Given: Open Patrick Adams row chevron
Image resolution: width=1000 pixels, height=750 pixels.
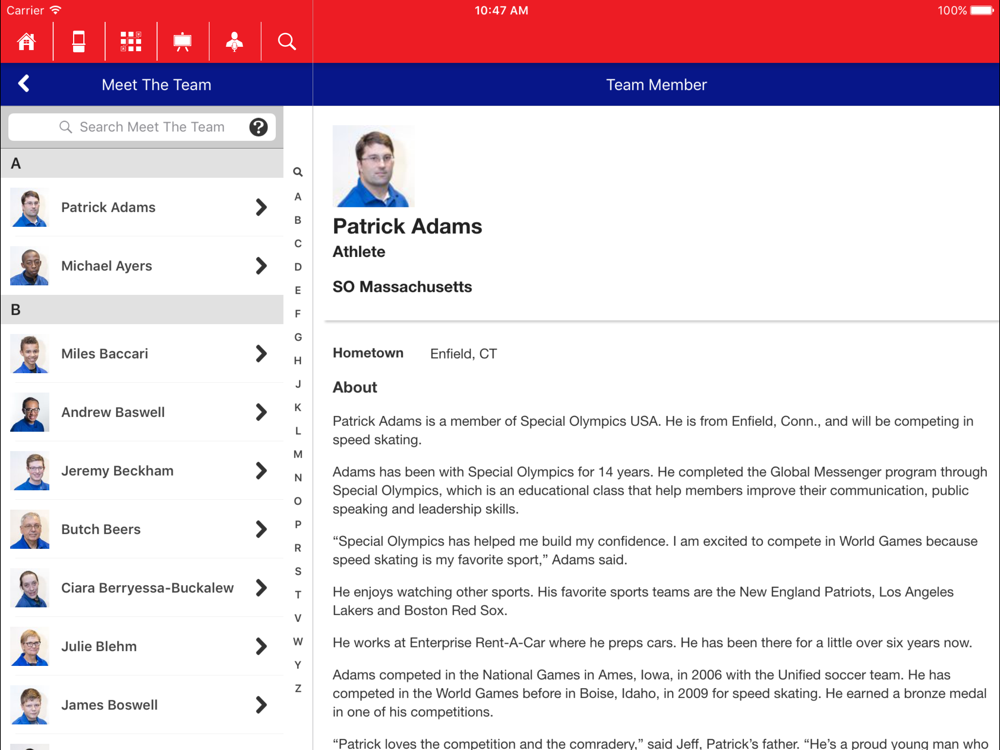Looking at the screenshot, I should (261, 207).
